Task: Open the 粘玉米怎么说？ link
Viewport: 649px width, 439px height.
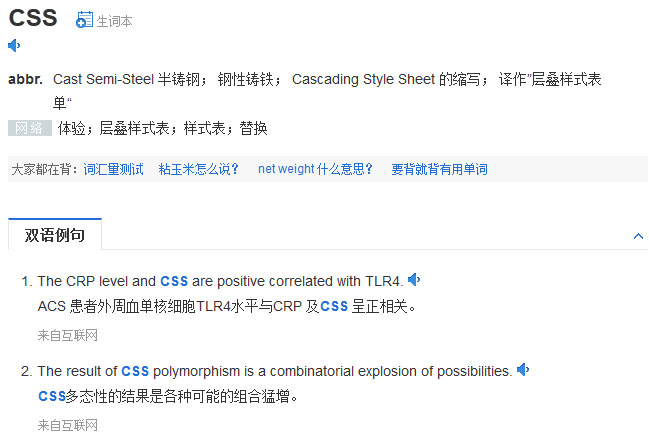Action: [199, 169]
